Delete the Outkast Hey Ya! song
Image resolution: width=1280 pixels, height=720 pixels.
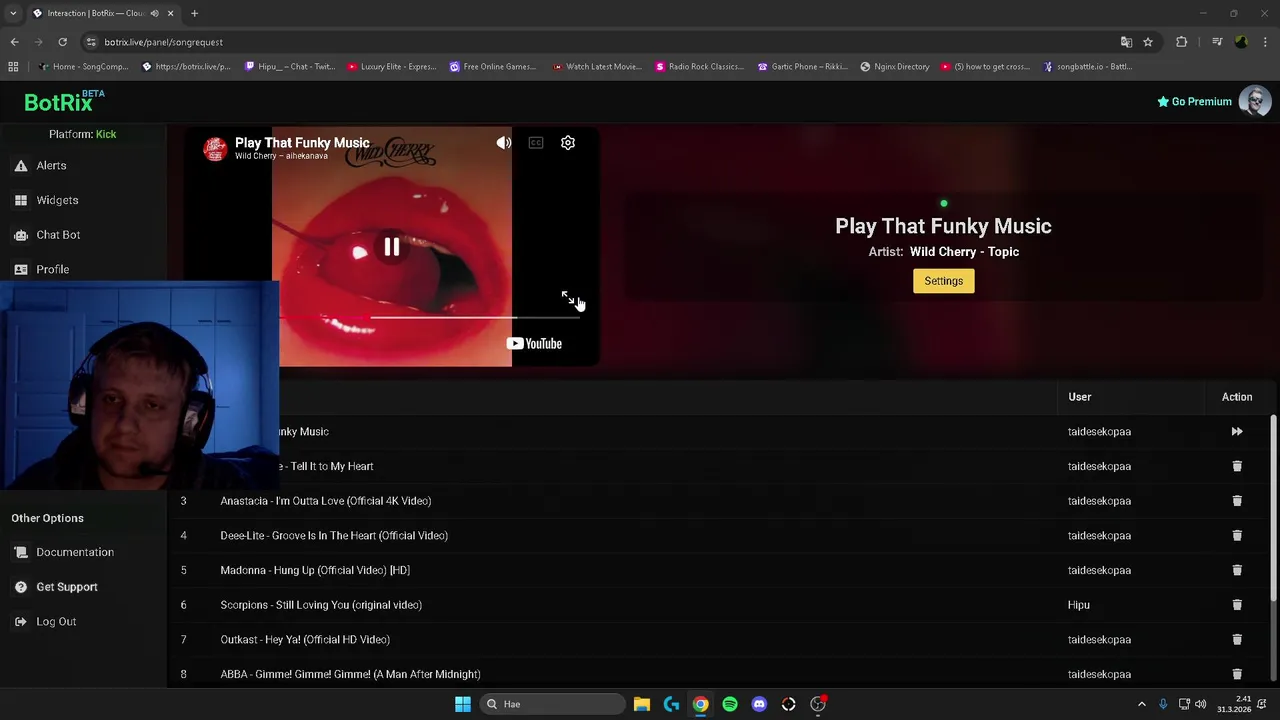pos(1237,640)
